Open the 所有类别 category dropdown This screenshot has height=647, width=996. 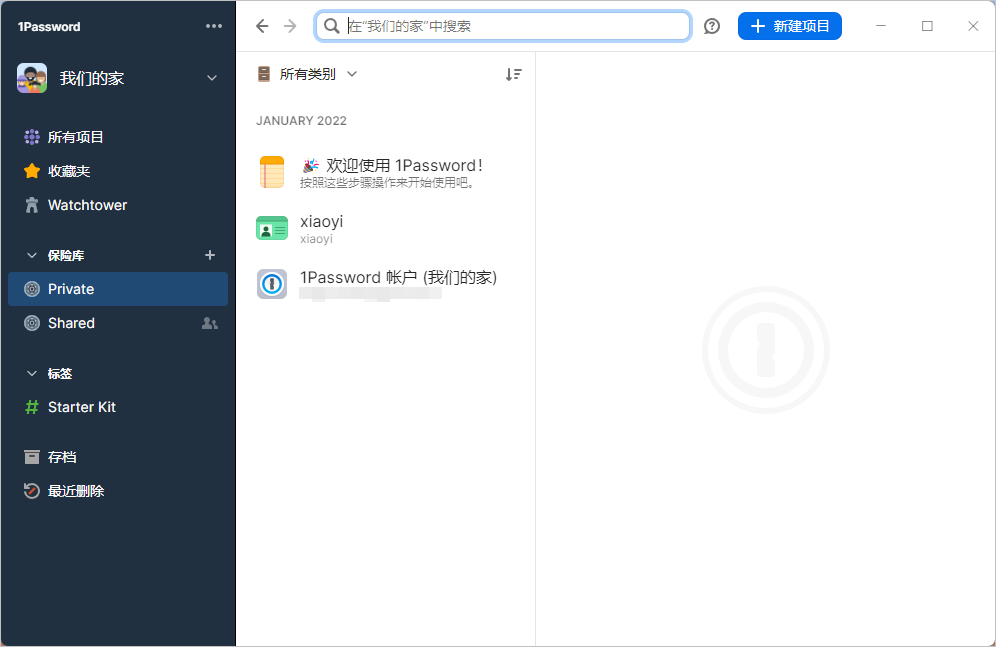(x=307, y=74)
